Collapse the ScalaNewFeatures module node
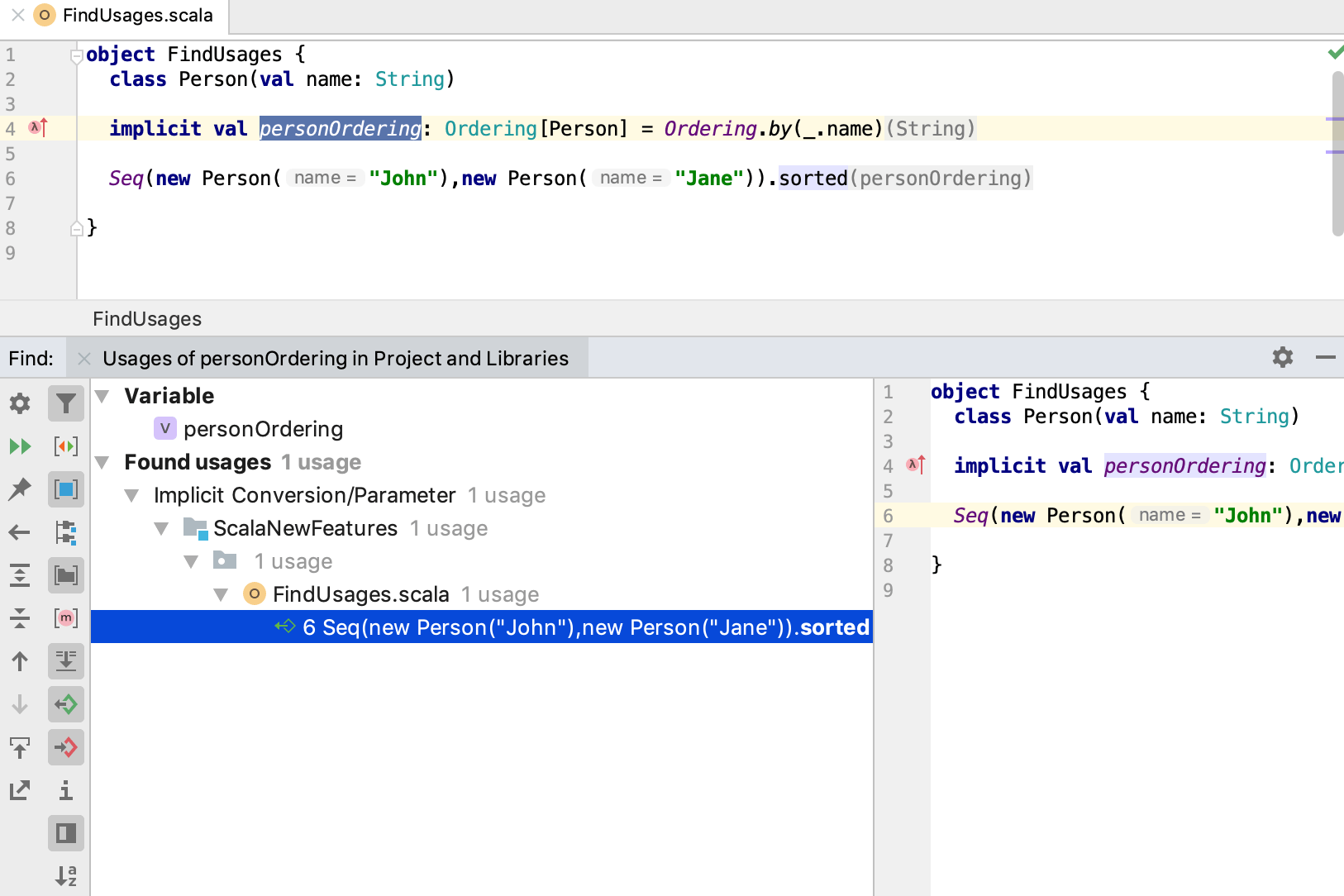 point(160,528)
